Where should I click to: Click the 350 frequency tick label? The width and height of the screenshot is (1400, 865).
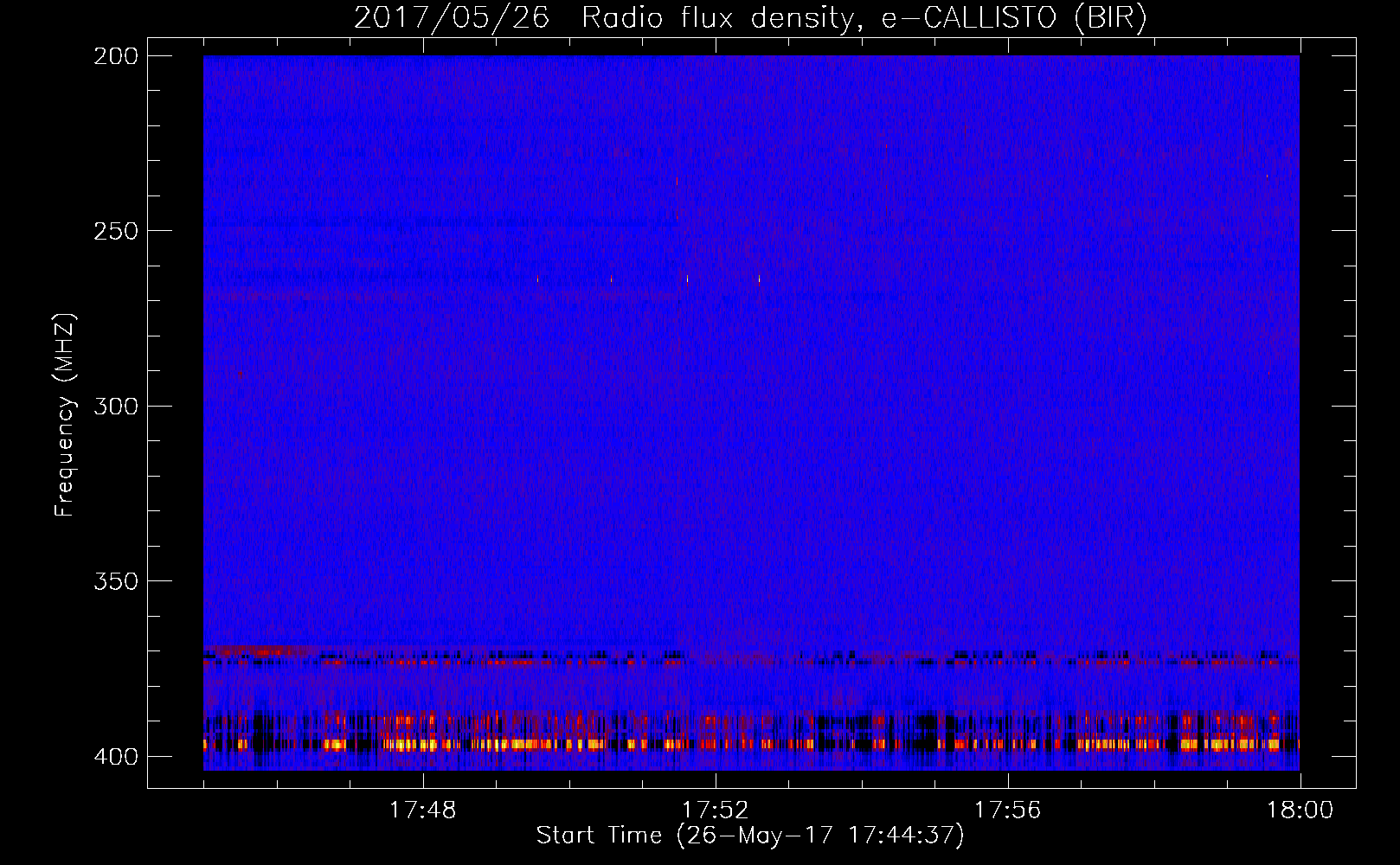click(x=115, y=580)
